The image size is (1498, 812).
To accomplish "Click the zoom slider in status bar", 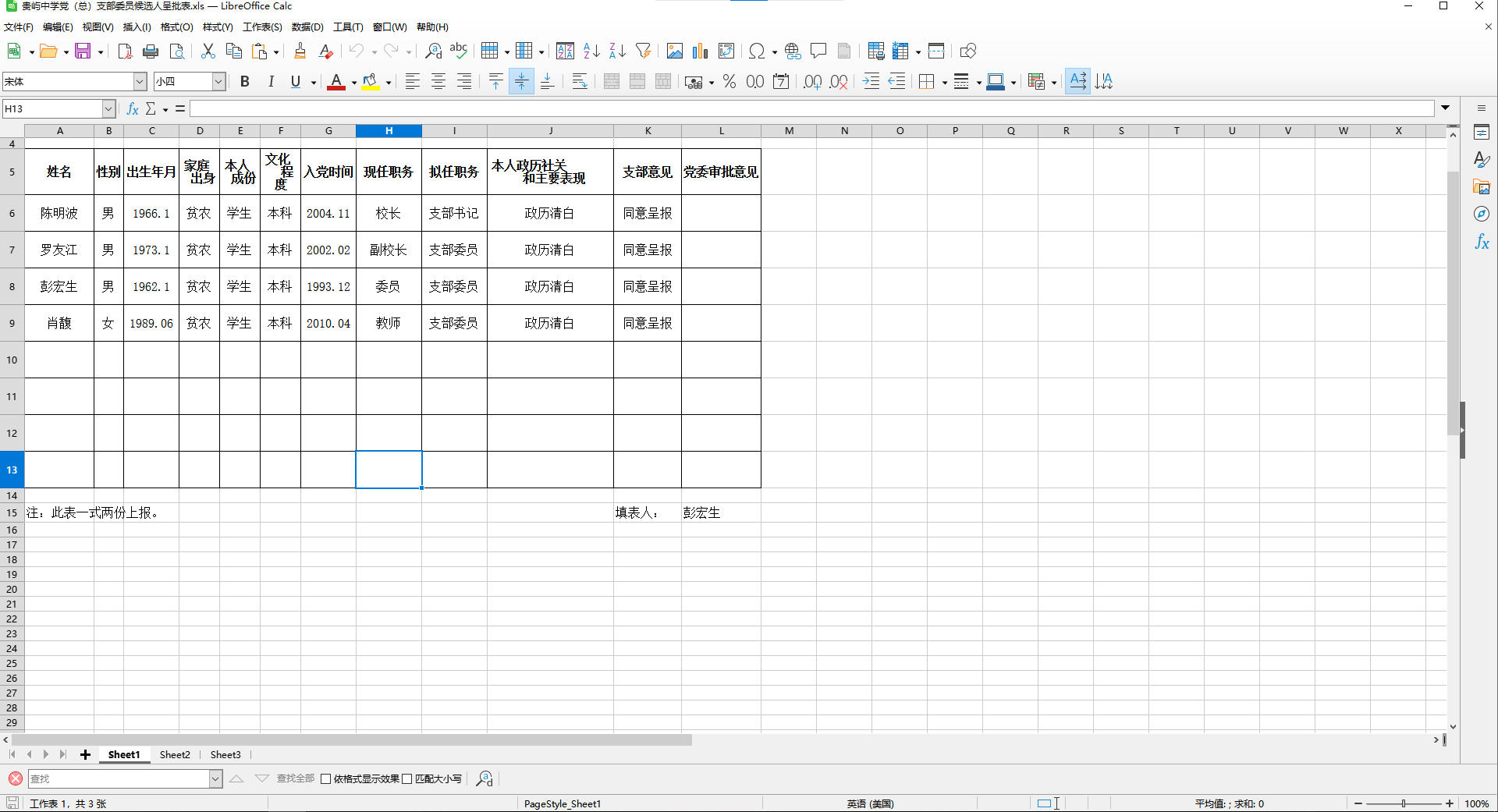I will tap(1404, 803).
